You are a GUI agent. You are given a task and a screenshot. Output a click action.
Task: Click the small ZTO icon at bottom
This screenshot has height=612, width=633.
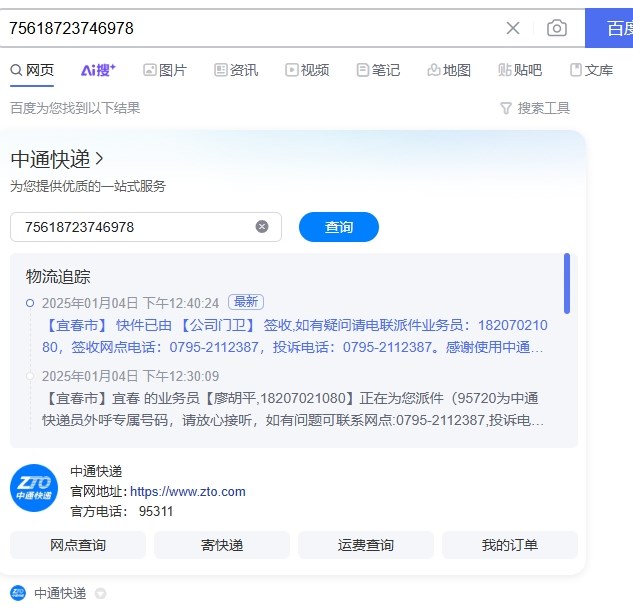(18, 593)
